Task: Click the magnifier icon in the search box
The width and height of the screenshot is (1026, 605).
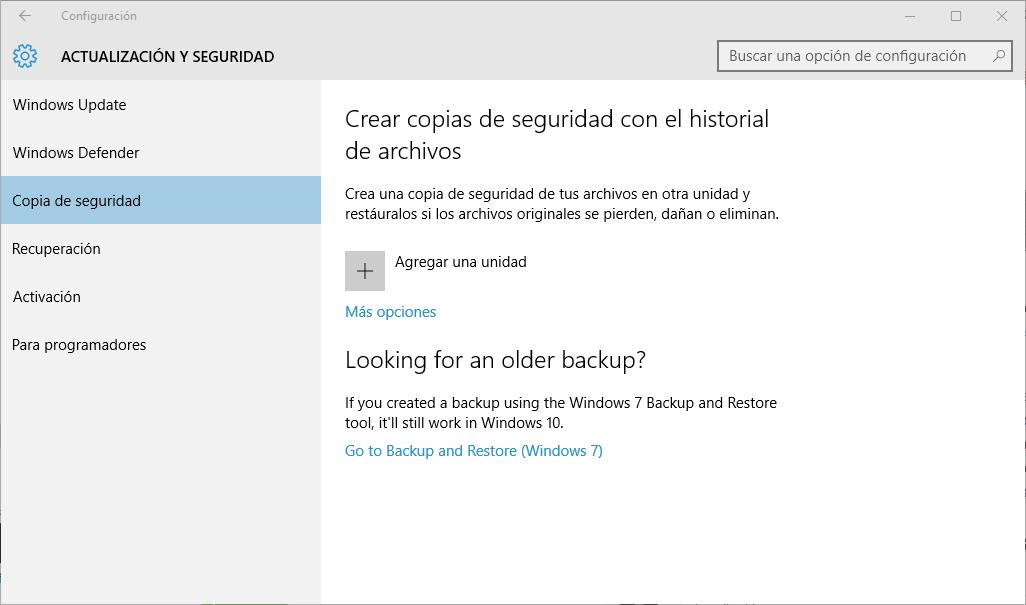Action: pos(997,56)
